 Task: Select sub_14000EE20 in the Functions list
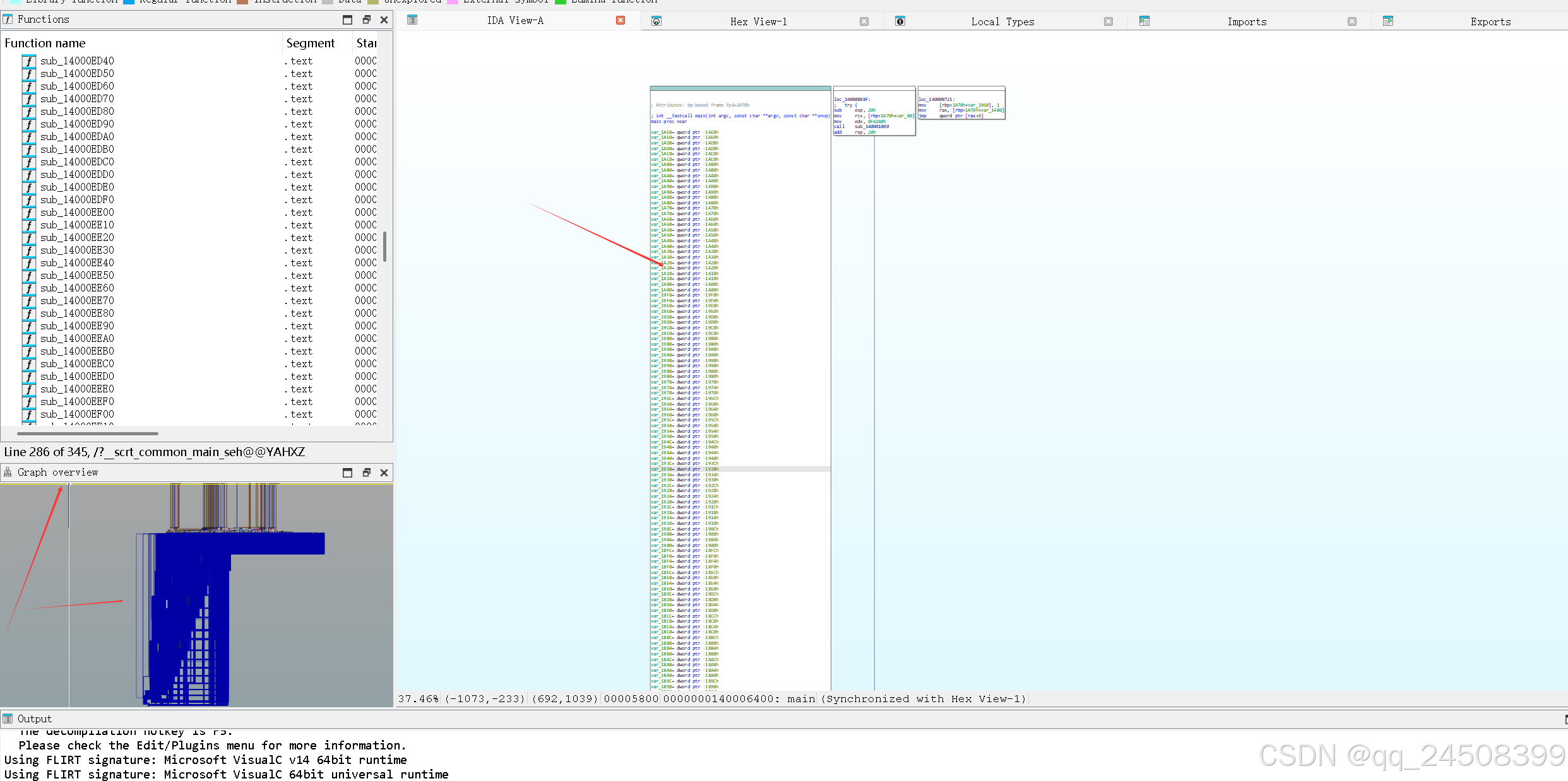click(76, 238)
